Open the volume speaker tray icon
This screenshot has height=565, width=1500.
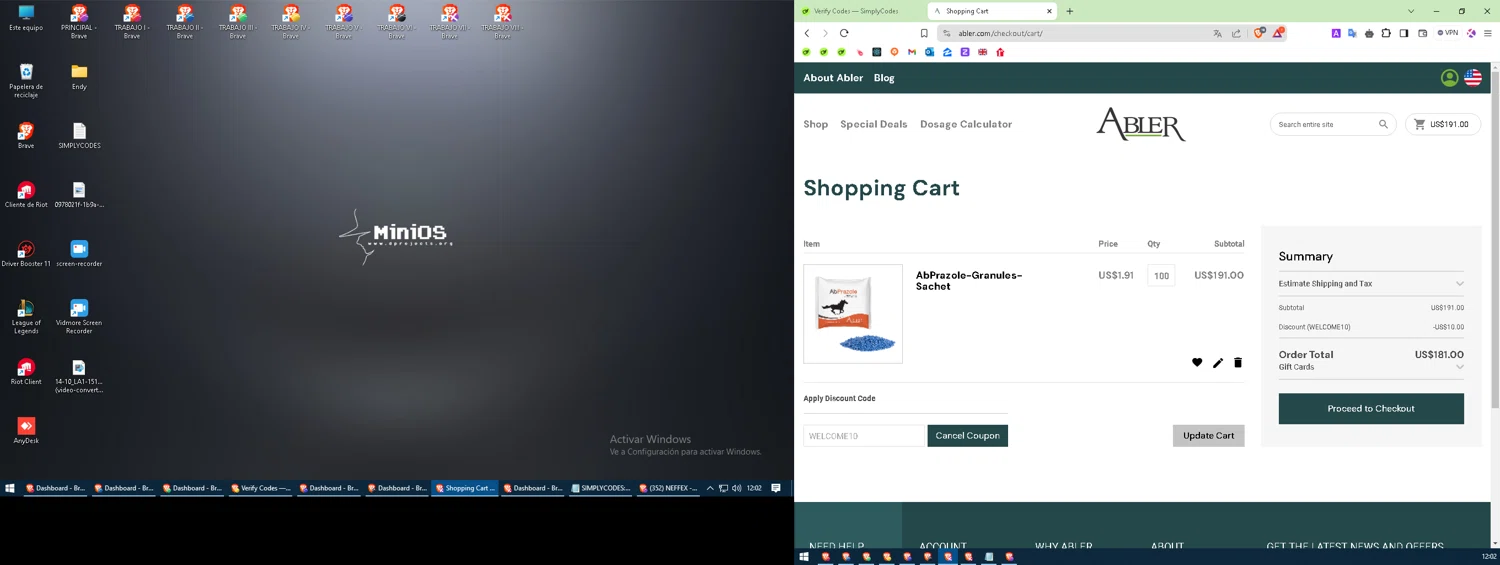(x=736, y=488)
